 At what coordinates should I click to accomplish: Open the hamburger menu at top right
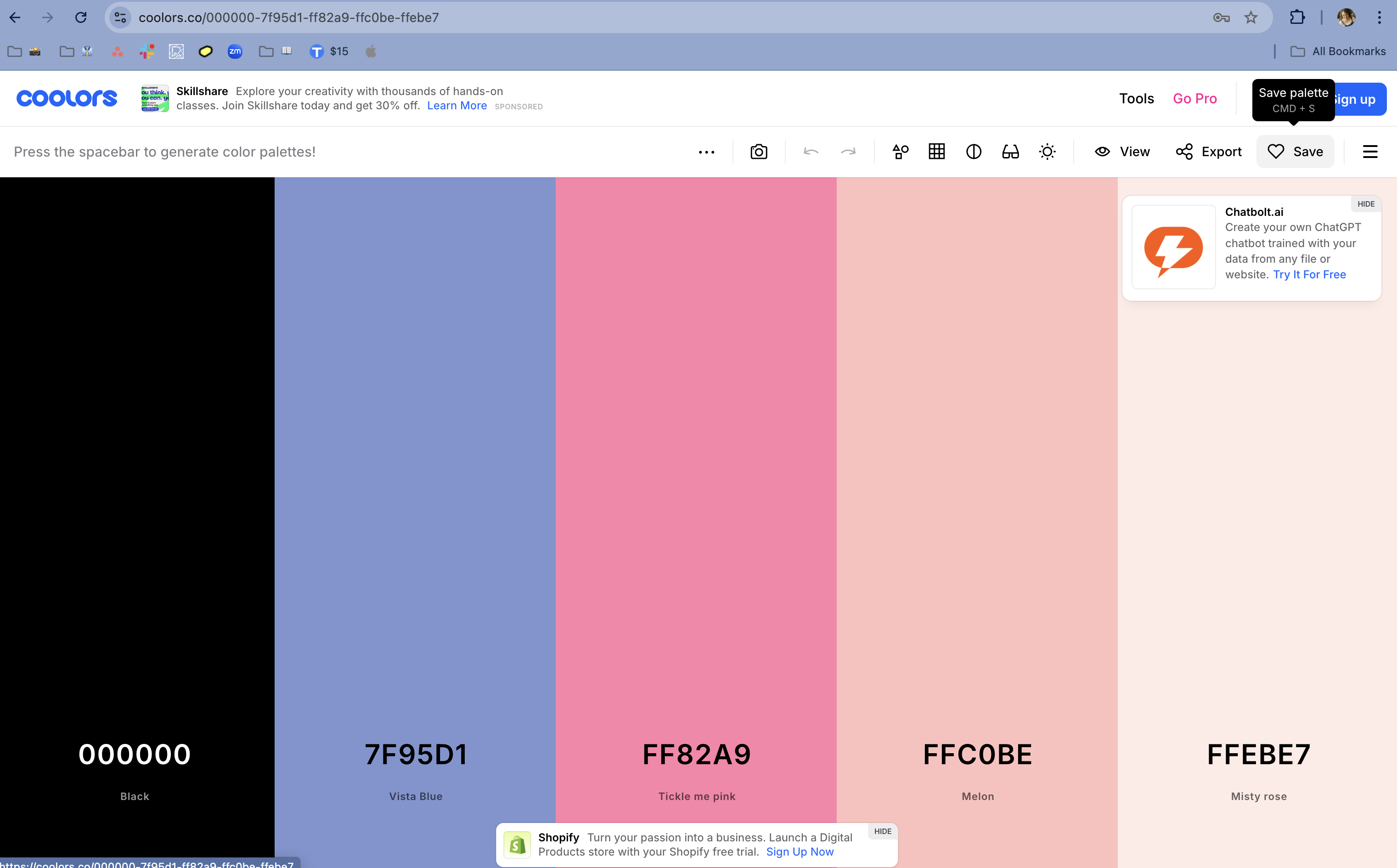click(1370, 152)
